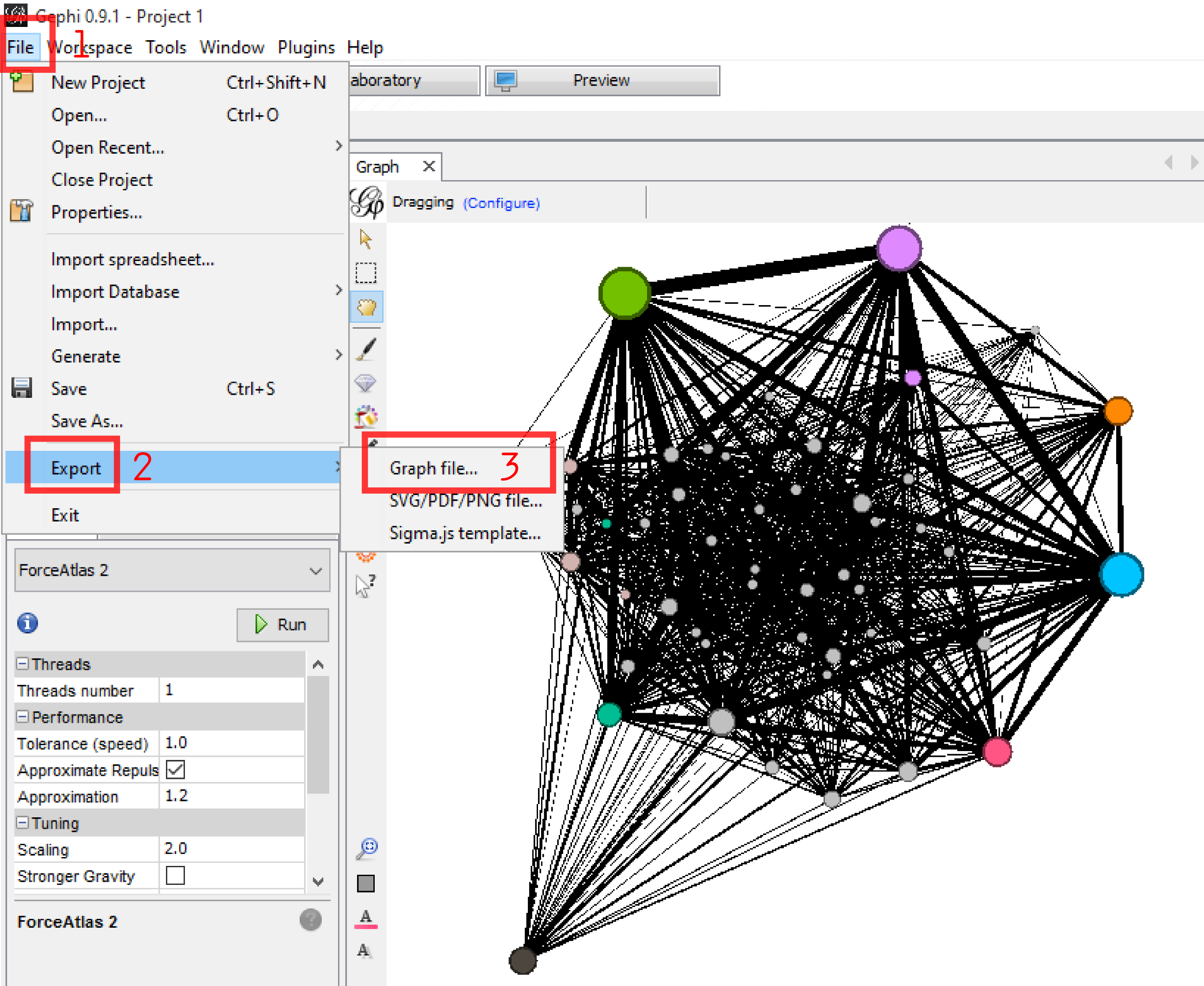This screenshot has height=986, width=1204.
Task: Open the Plugins menu
Action: click(x=306, y=47)
